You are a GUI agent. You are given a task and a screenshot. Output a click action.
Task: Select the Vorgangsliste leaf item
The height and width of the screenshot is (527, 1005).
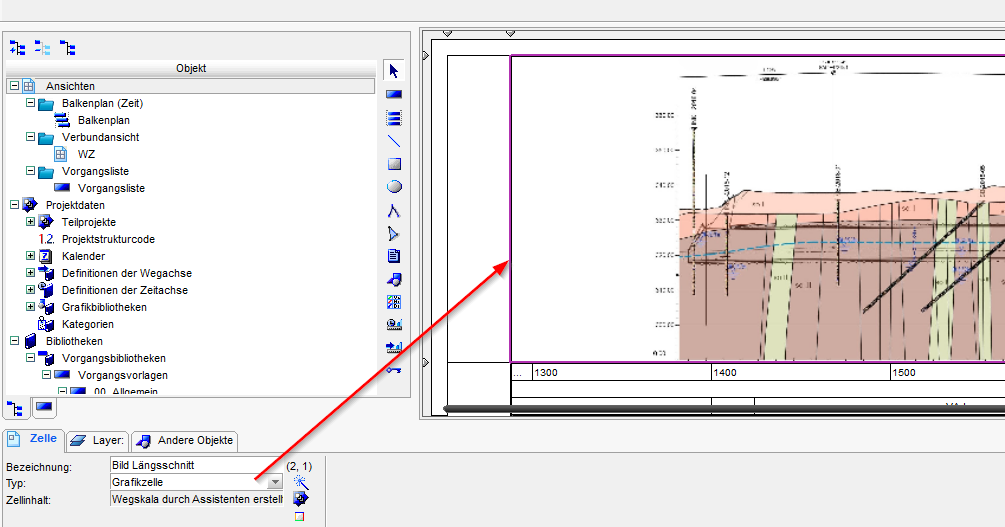point(112,188)
